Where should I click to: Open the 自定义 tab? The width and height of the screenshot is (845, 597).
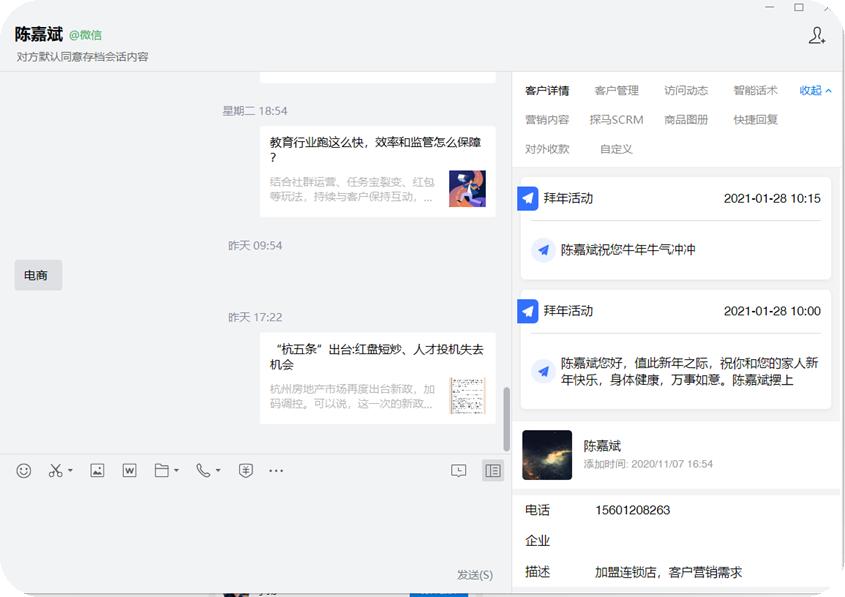coord(616,149)
